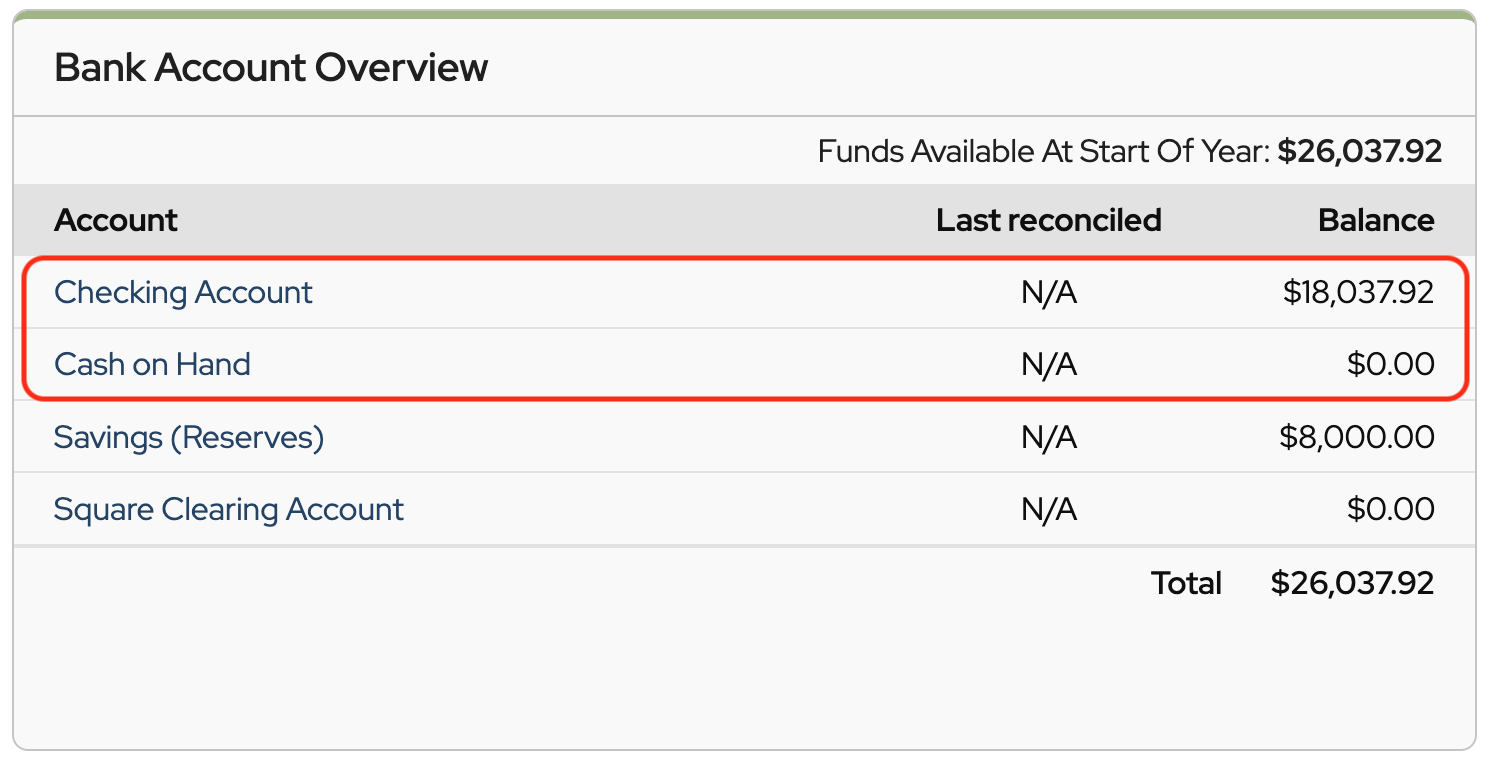Select the Checking Account balance $18,037.92
Screen dimensions: 1492x760
pos(1358,292)
